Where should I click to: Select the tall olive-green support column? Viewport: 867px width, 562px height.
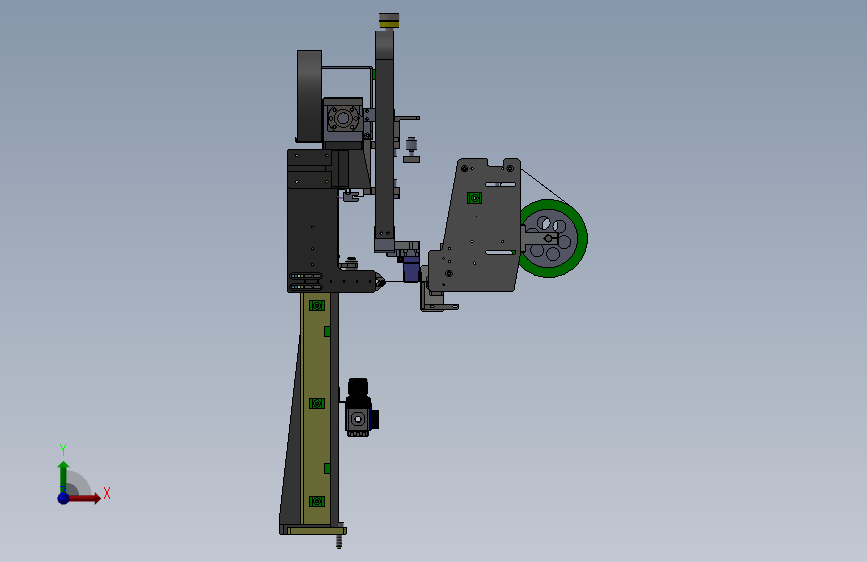tap(316, 408)
